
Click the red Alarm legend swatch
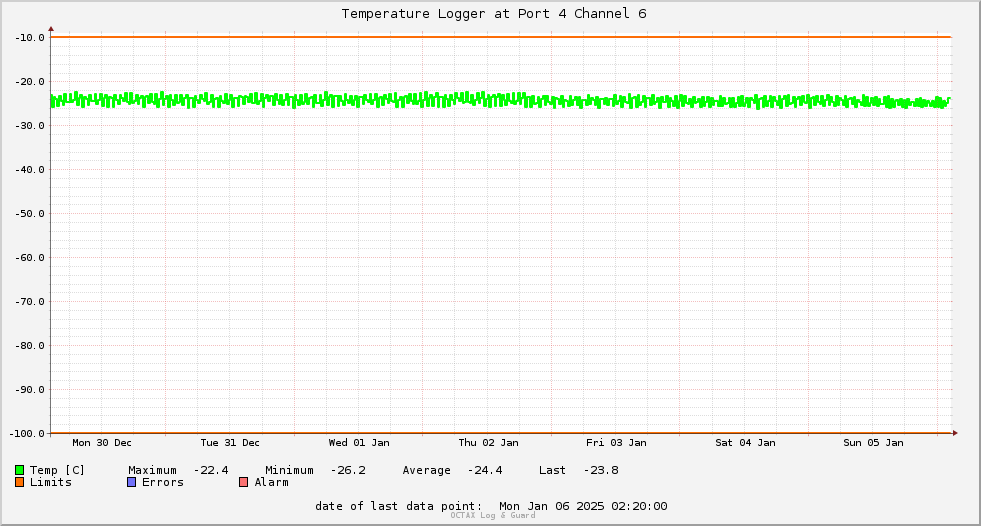click(244, 482)
